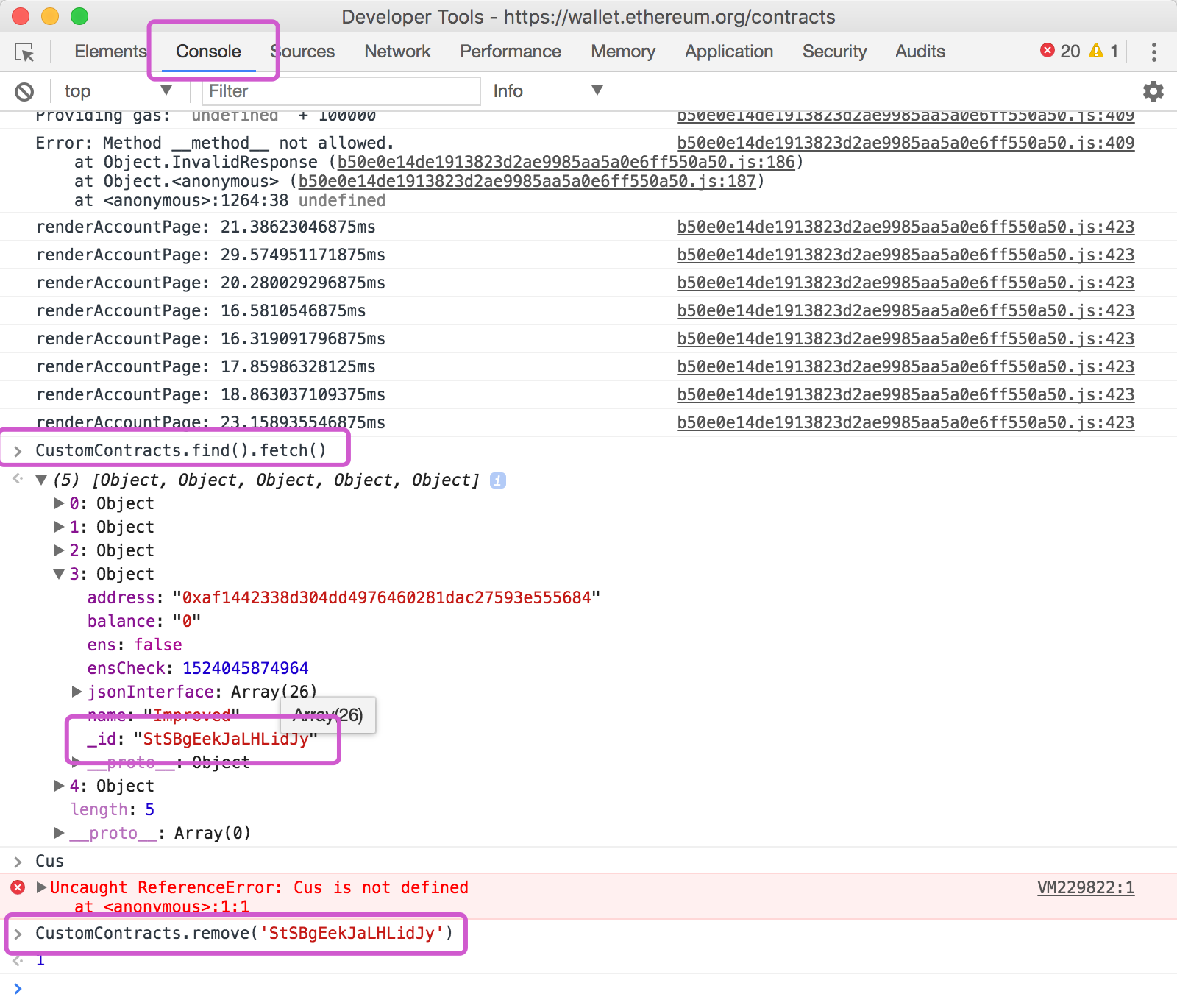Click the renderAccountPage: 29.574951171875ms log
This screenshot has height=1008, width=1177.
pos(210,255)
